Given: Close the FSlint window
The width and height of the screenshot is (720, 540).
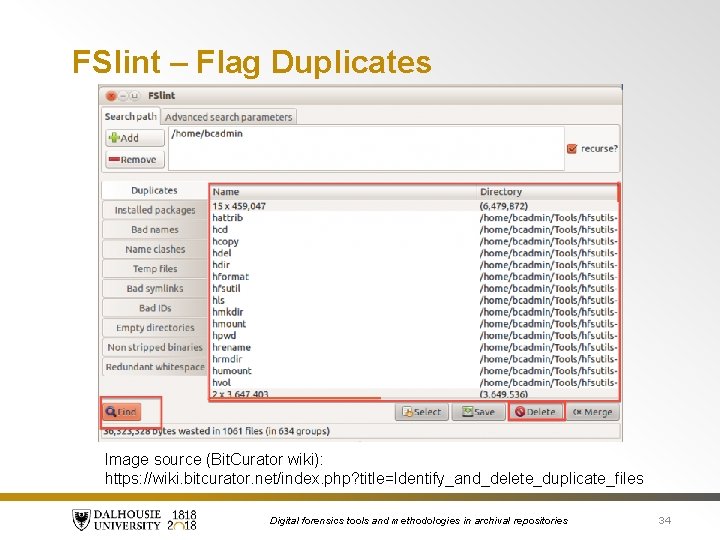Looking at the screenshot, I should click(x=111, y=96).
